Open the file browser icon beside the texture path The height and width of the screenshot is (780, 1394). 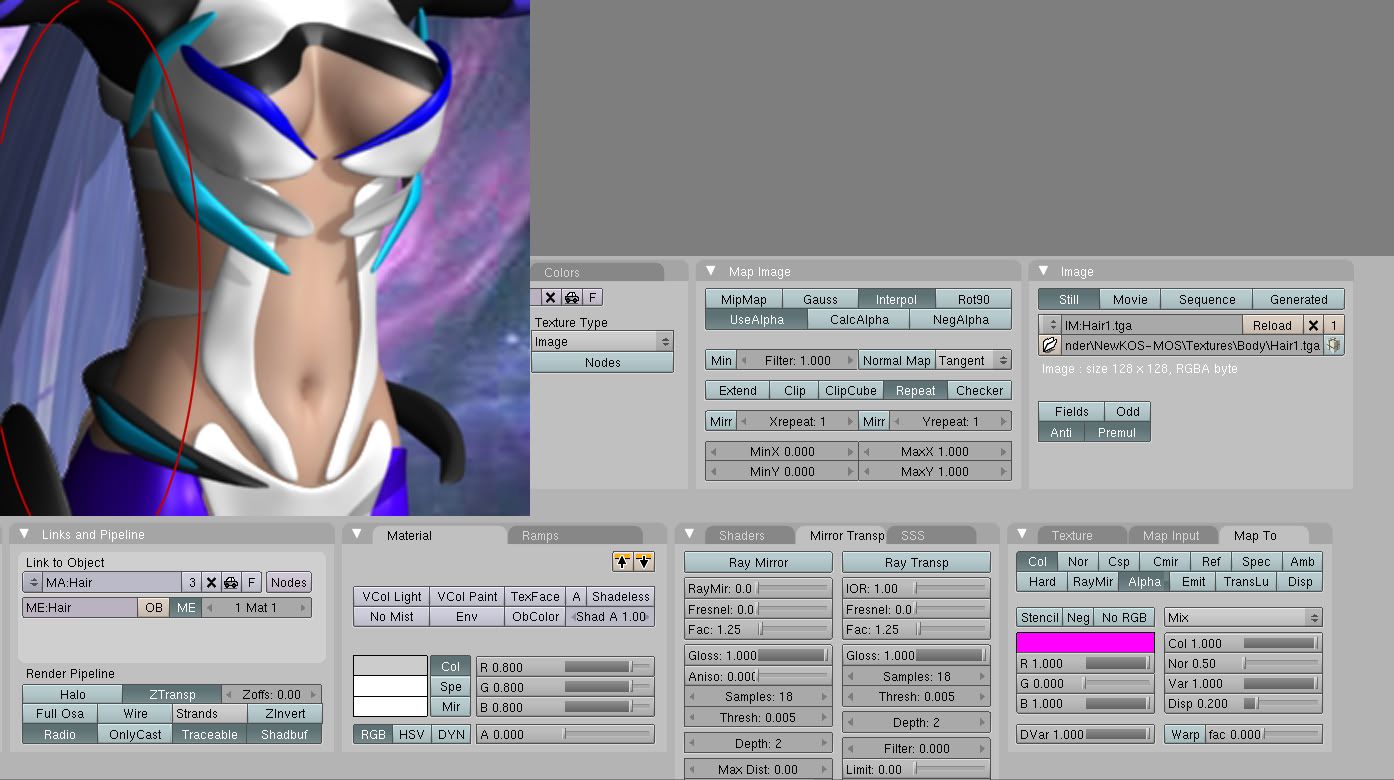(1050, 344)
